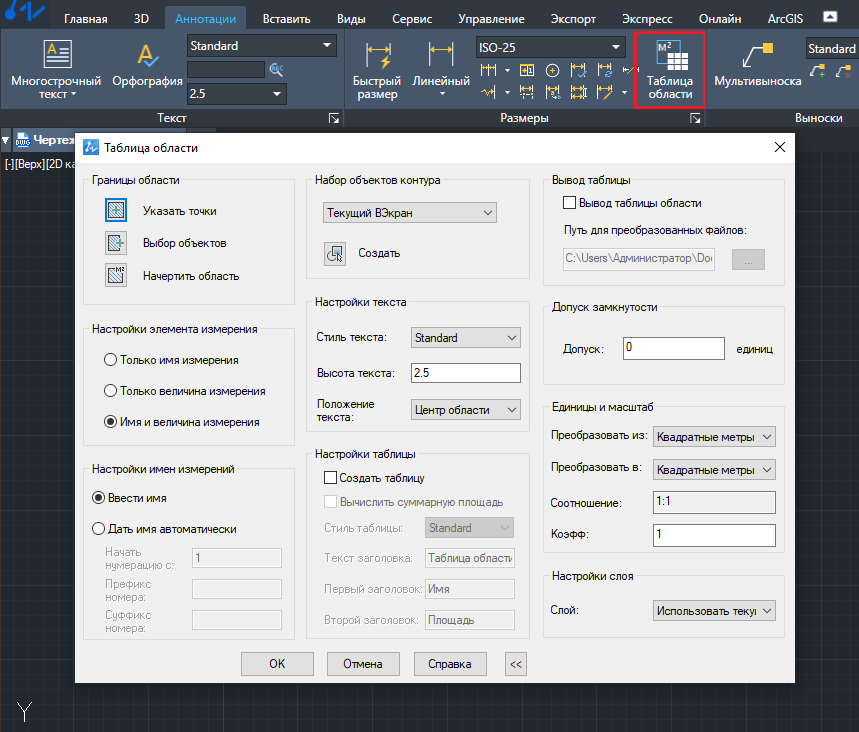Switch to the Главная ribbon tab
859x732 pixels.
click(x=85, y=19)
